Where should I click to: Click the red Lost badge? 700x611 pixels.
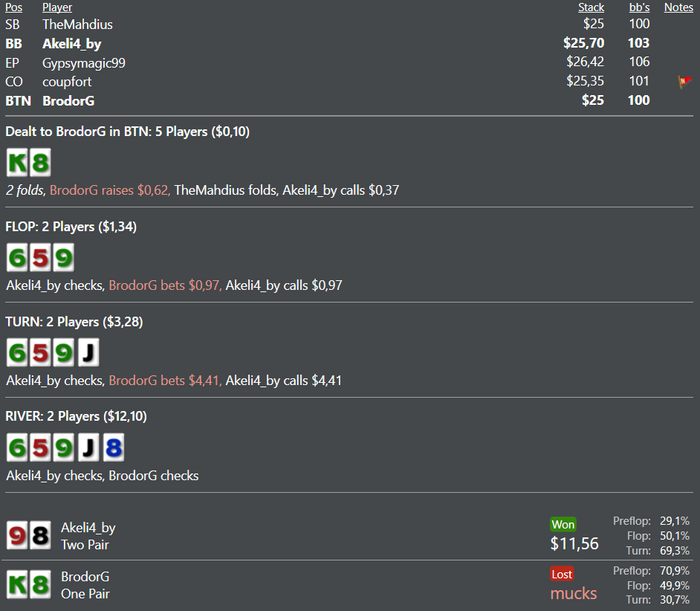pyautogui.click(x=562, y=574)
